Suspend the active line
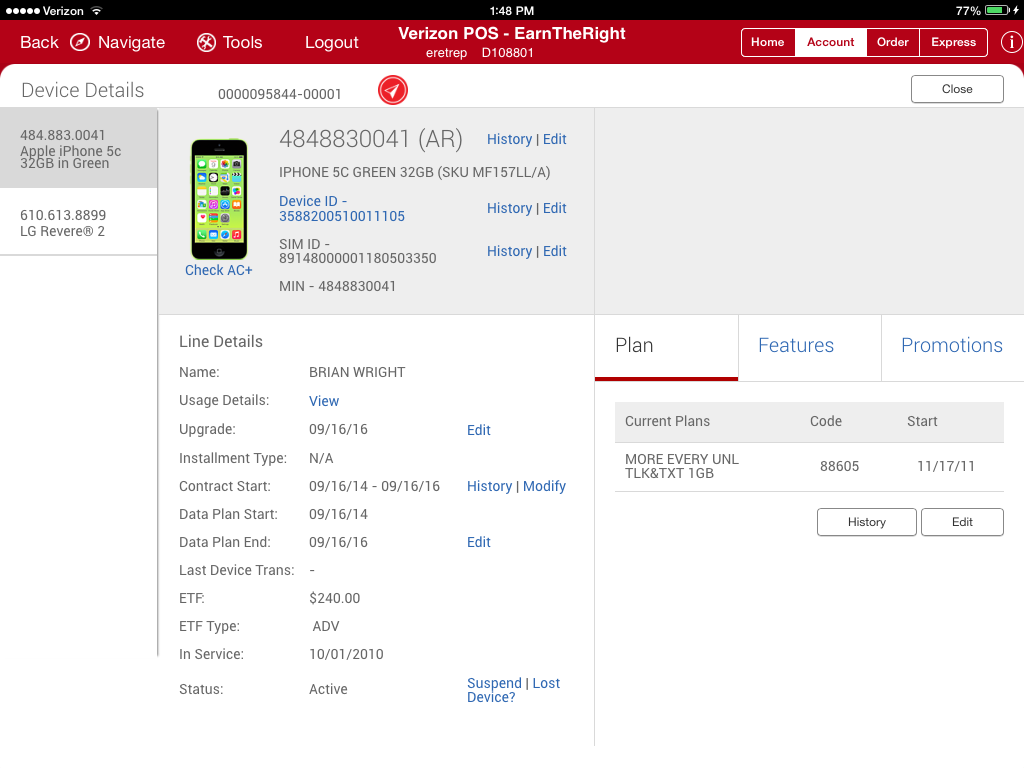This screenshot has height=768, width=1024. tap(494, 683)
